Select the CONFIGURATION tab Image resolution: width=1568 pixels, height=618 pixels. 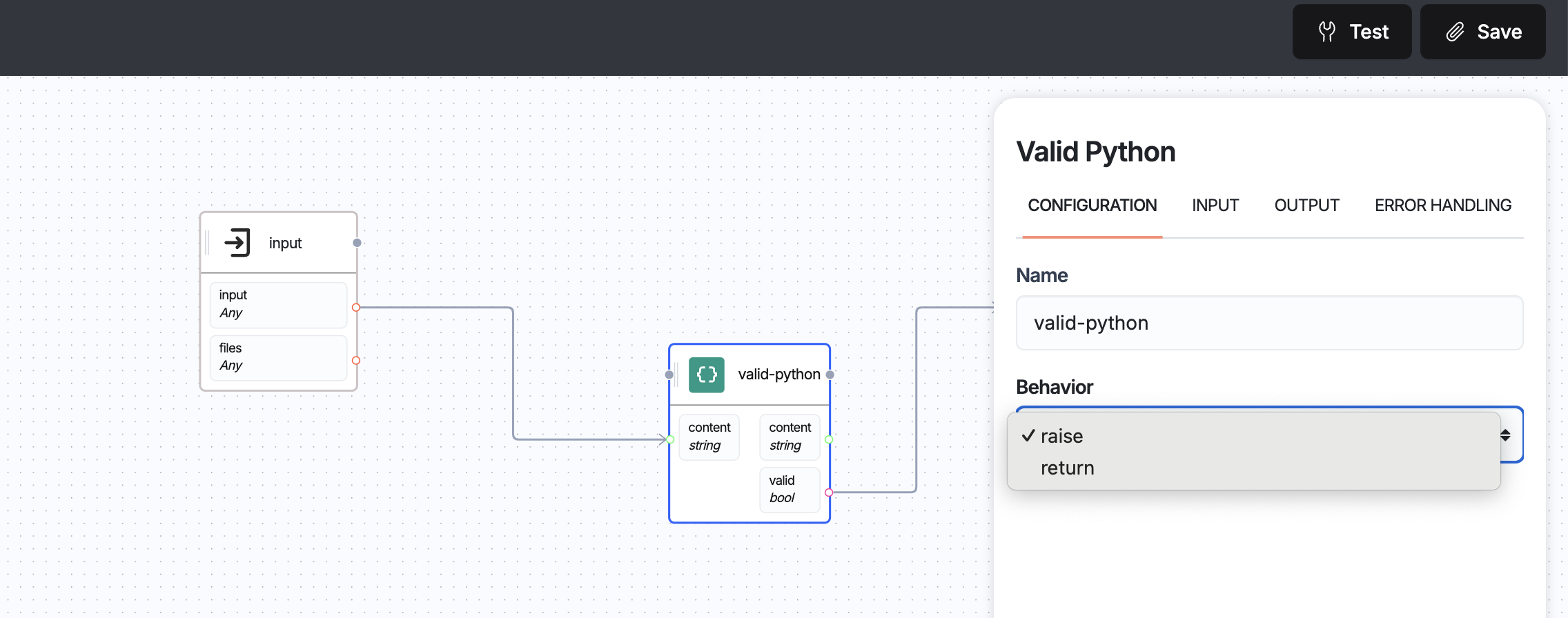1092,206
